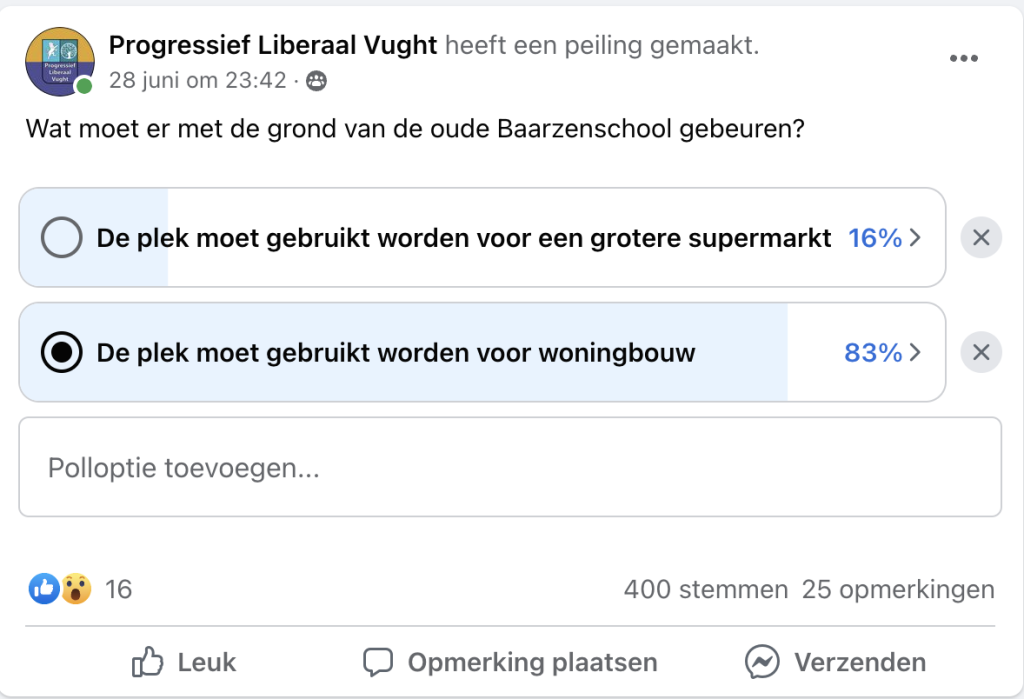1024x699 pixels.
Task: Remove the woningbouw poll option with X
Action: pyautogui.click(x=981, y=352)
